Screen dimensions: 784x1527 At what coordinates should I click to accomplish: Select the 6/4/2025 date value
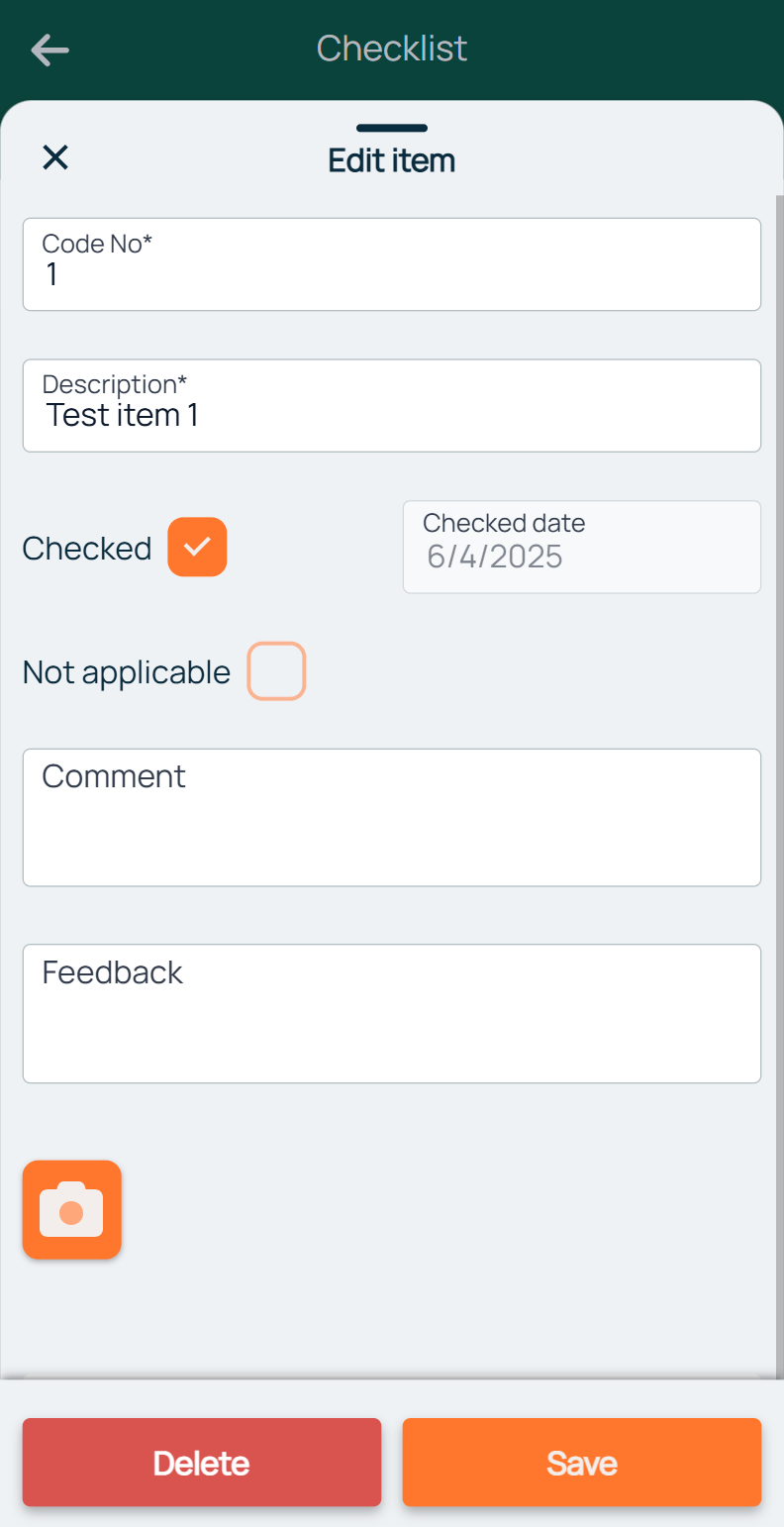[495, 558]
